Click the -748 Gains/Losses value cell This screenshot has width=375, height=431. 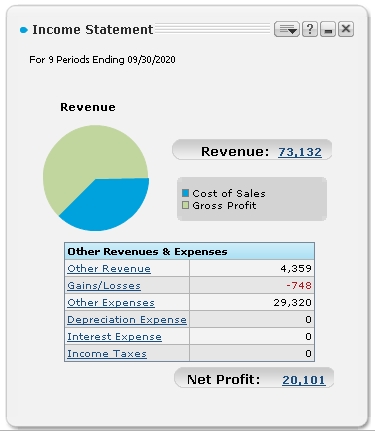coord(252,285)
